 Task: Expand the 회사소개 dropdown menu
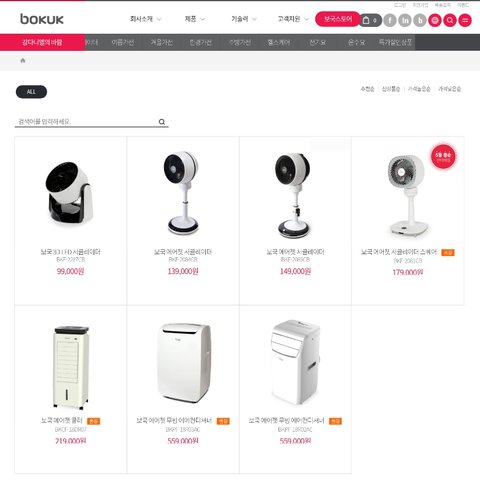click(x=145, y=19)
